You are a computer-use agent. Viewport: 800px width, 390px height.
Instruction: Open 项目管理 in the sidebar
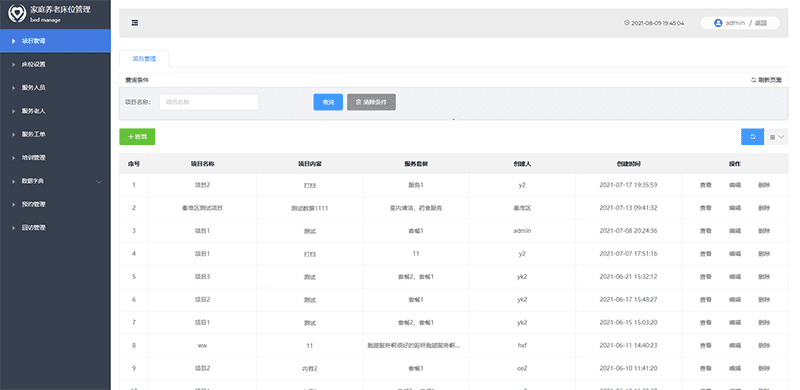pyautogui.click(x=55, y=41)
